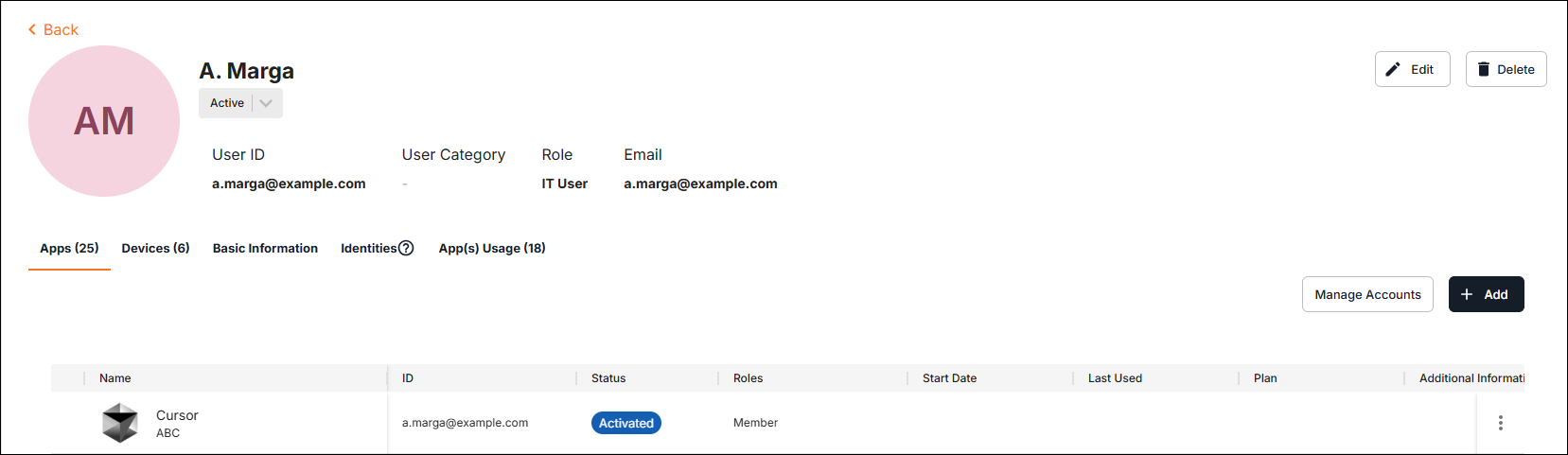
Task: Switch to the Devices (6) tab
Action: pos(155,249)
